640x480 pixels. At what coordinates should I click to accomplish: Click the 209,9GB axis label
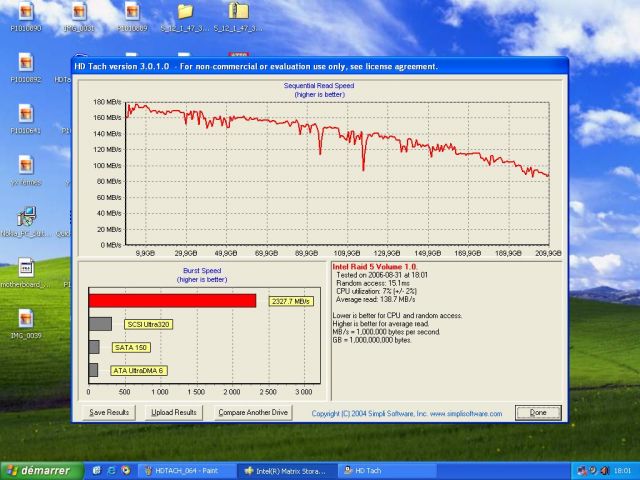point(548,253)
